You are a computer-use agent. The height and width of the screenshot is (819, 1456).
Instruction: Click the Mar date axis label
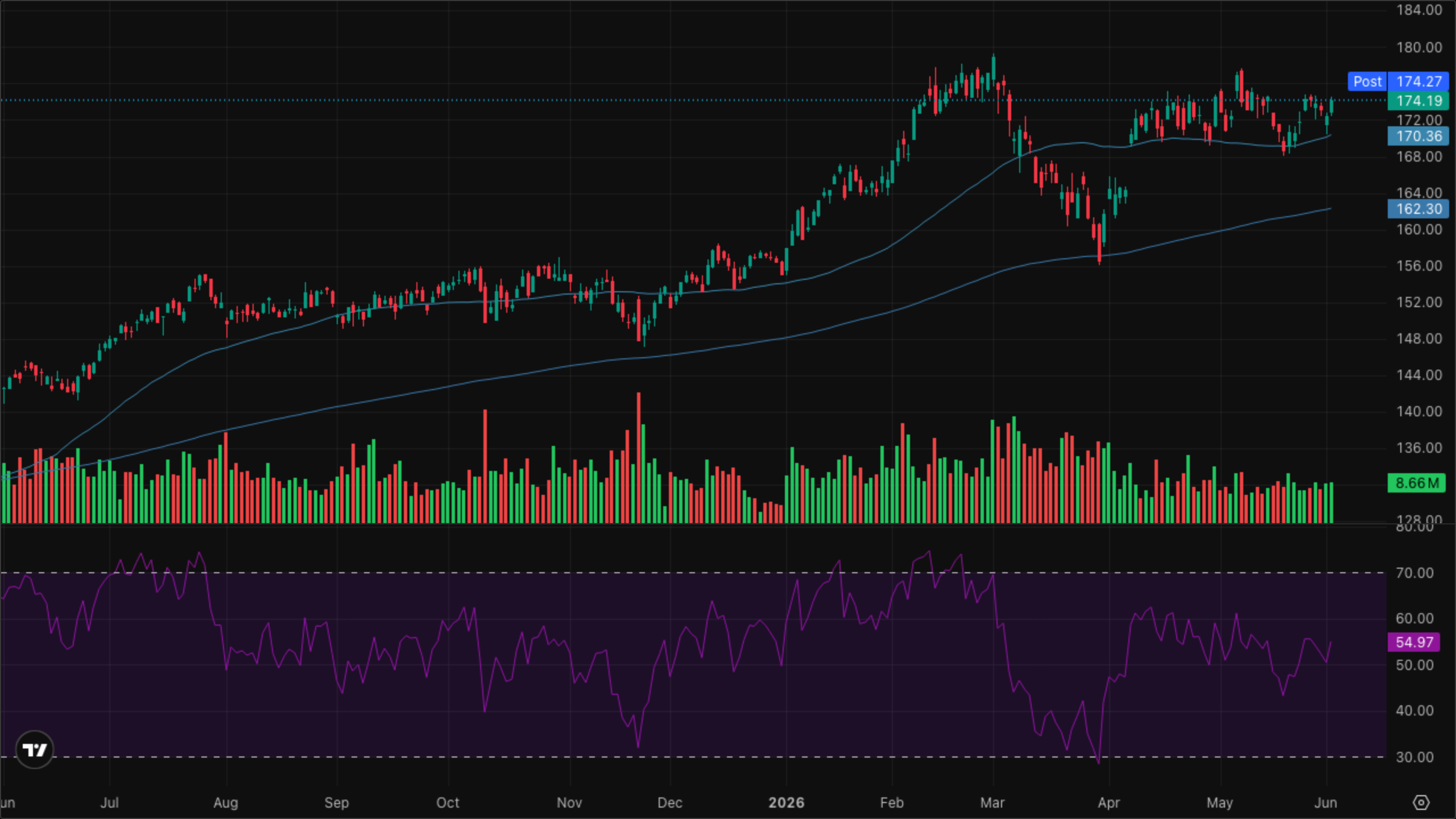(x=992, y=803)
